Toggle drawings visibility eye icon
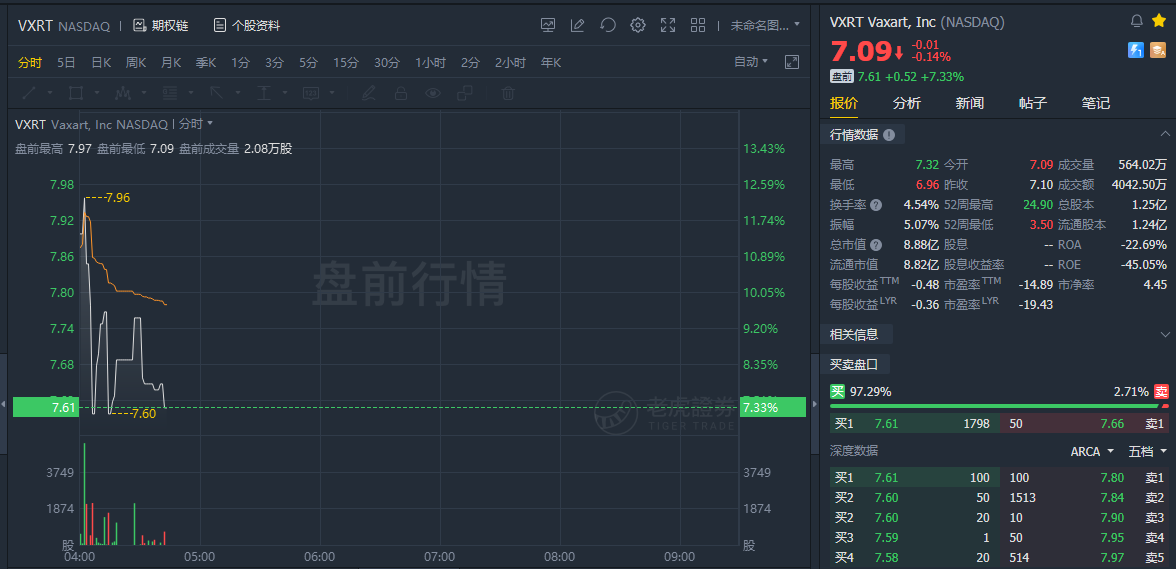 tap(433, 94)
